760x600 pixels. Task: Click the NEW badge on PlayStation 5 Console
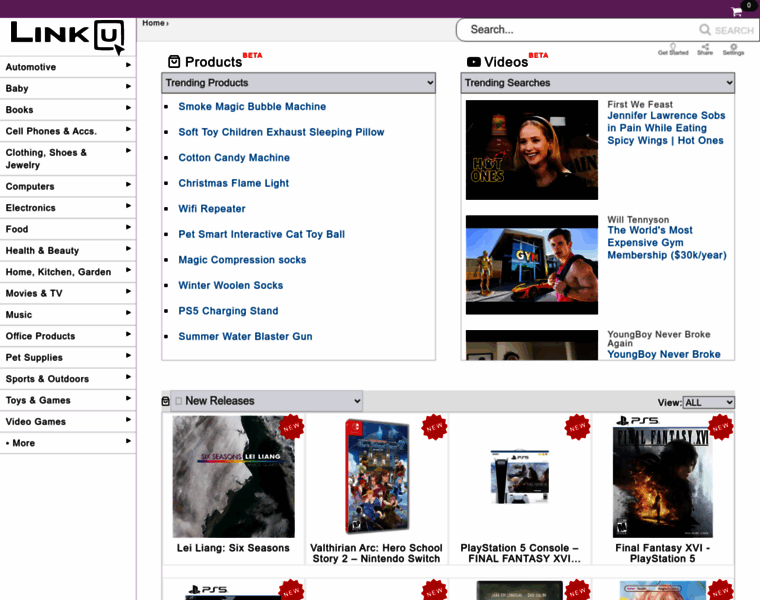577,427
